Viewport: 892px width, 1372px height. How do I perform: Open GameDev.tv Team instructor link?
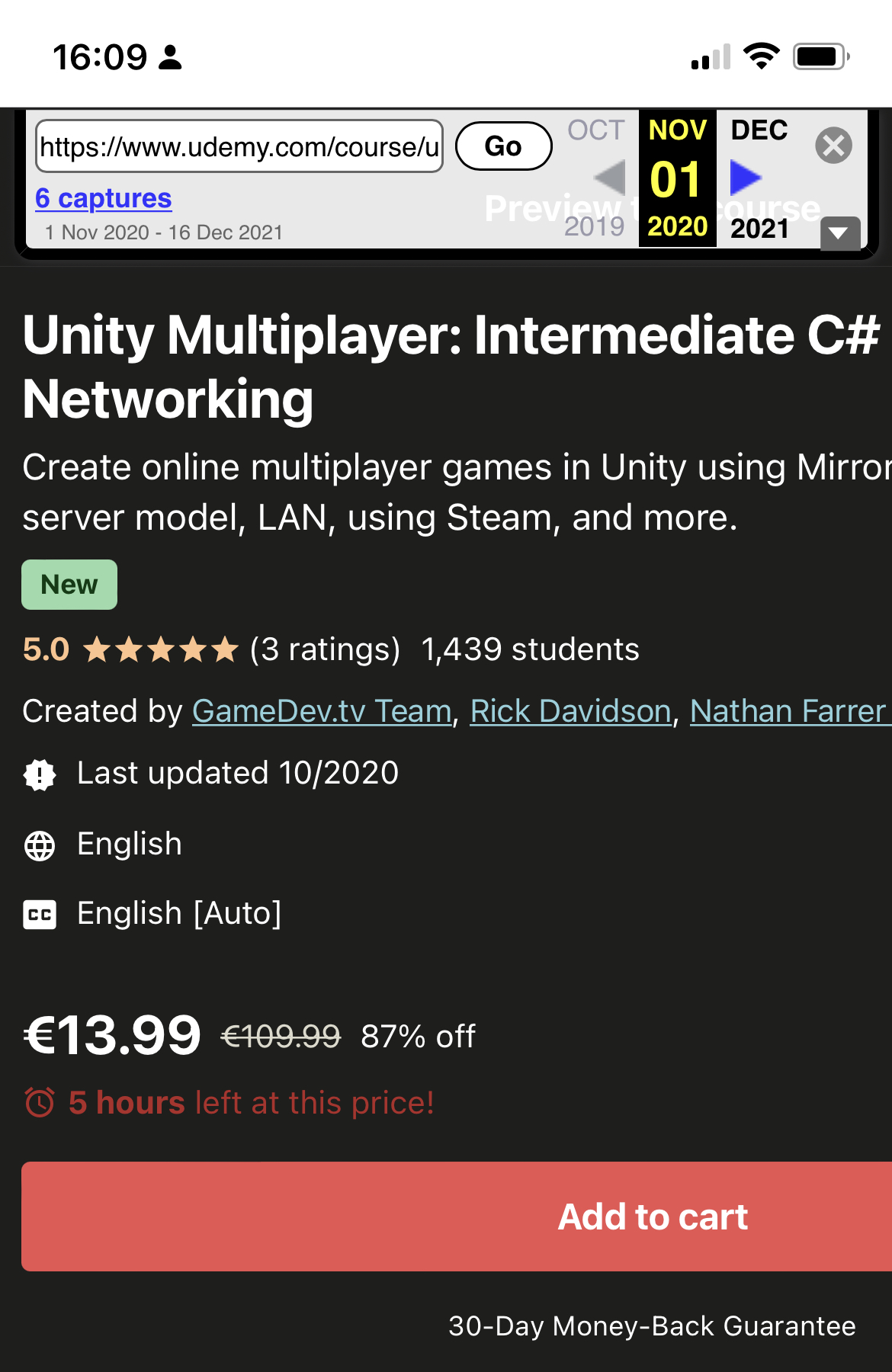pos(322,711)
